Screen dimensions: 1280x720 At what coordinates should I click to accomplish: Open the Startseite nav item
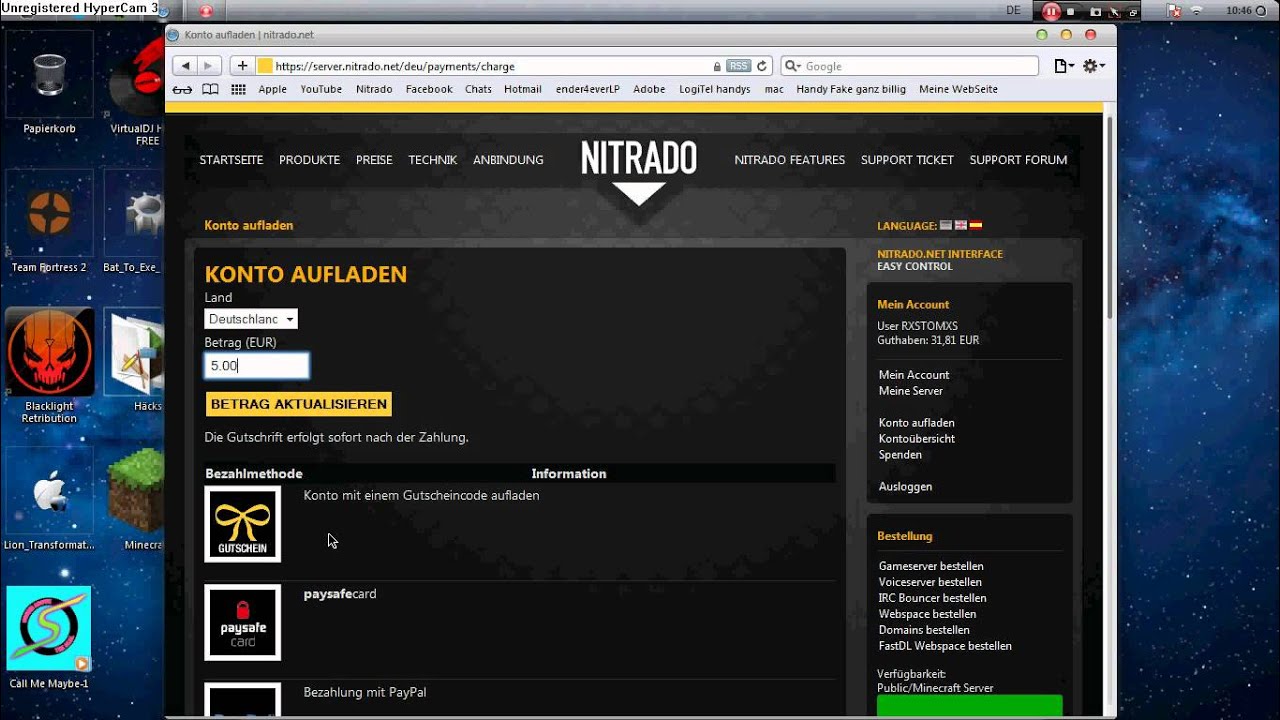tap(231, 160)
